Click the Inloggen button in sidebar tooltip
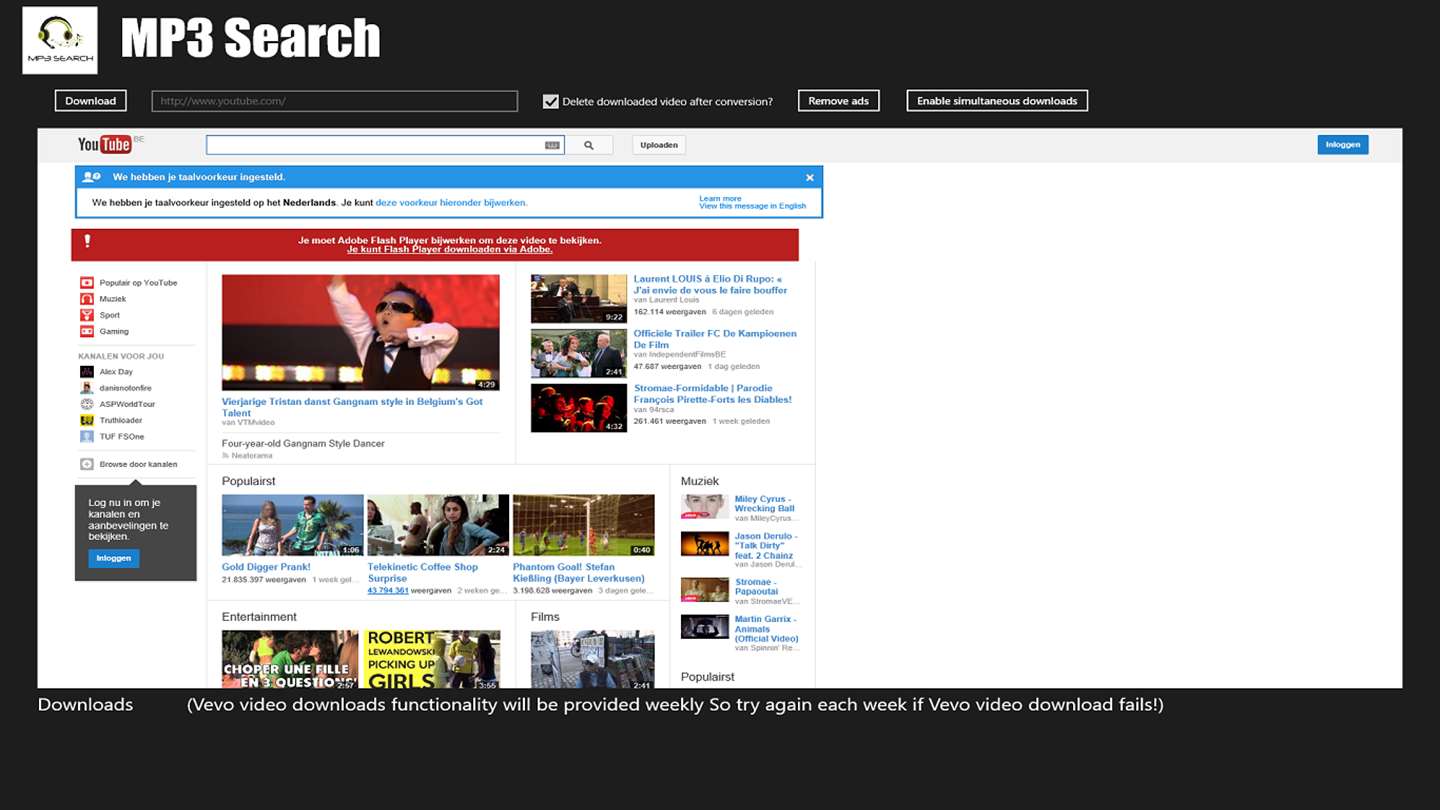 click(x=114, y=558)
